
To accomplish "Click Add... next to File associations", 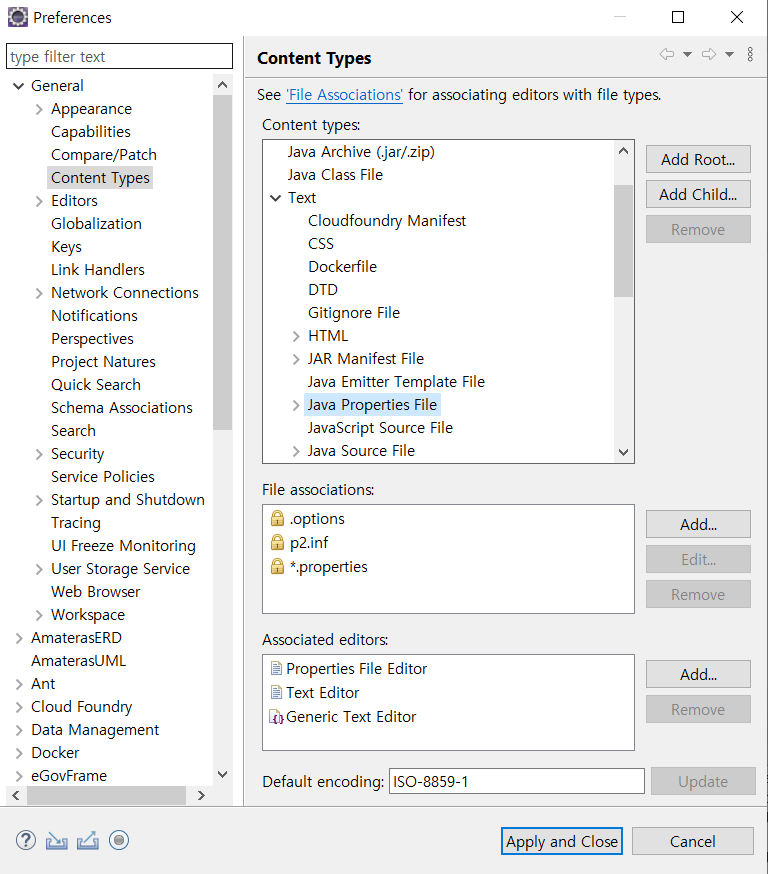I will (x=698, y=525).
